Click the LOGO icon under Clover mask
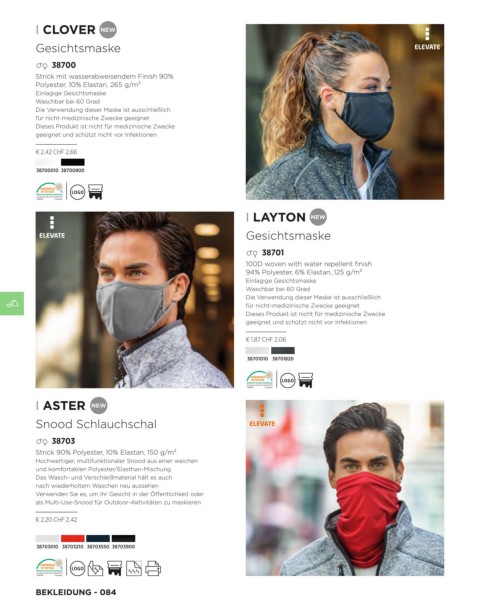The image size is (480, 607). pos(77,192)
